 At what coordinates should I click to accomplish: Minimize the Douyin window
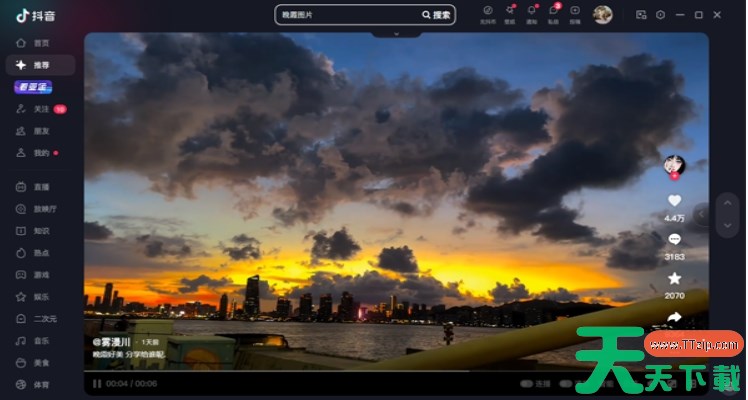[680, 15]
